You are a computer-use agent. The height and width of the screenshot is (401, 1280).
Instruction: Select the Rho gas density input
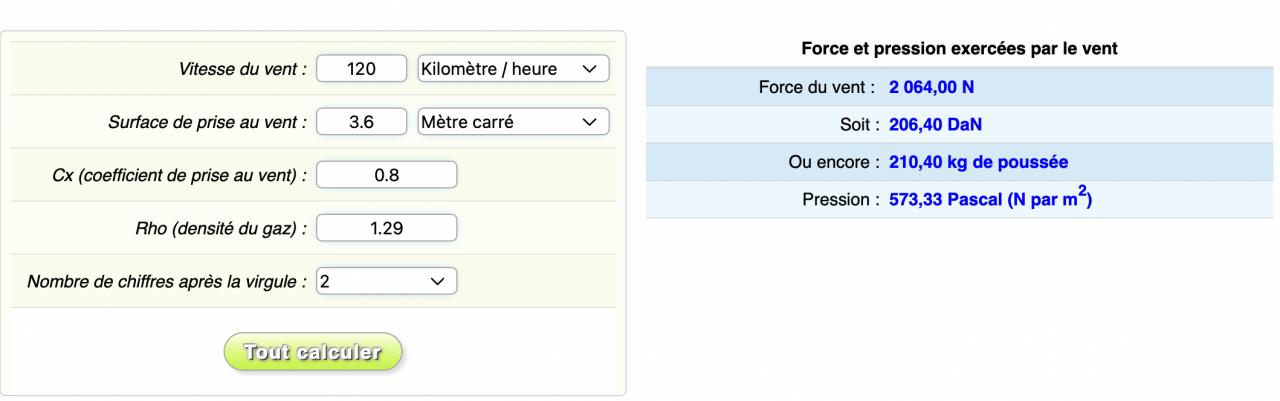[386, 228]
